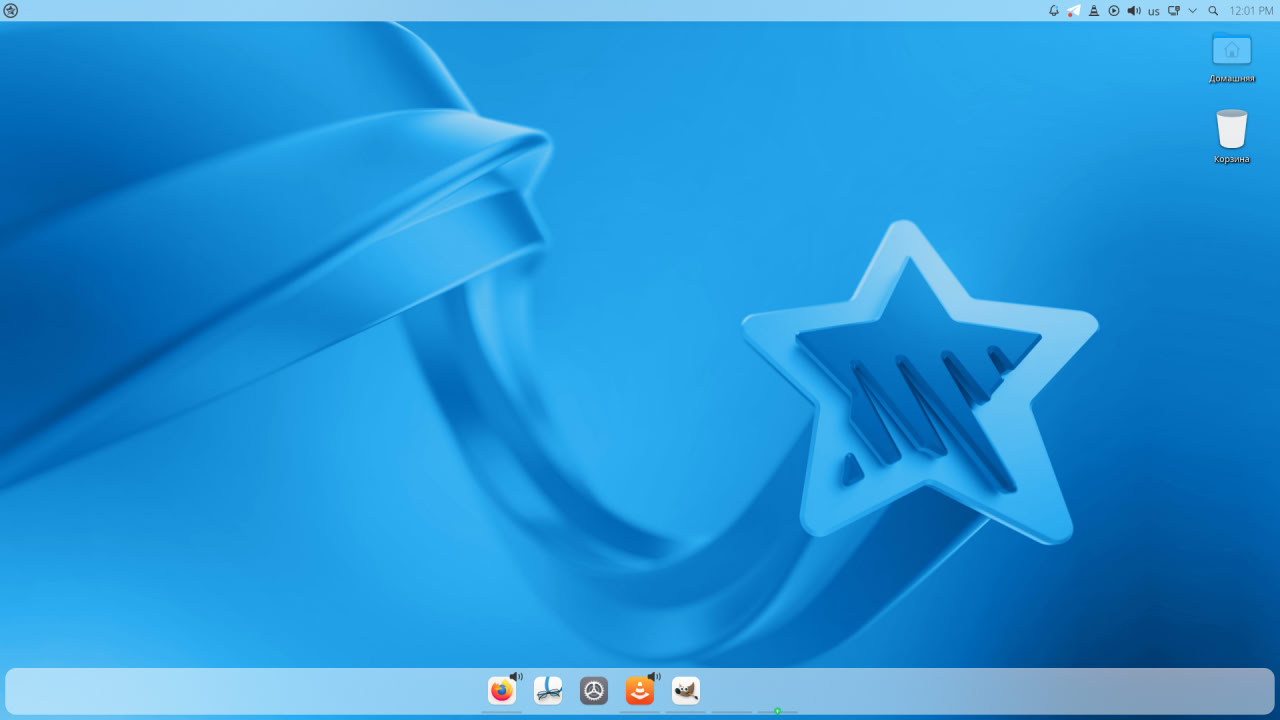This screenshot has height=720, width=1280.
Task: Click the Telegram tray icon
Action: (1074, 11)
